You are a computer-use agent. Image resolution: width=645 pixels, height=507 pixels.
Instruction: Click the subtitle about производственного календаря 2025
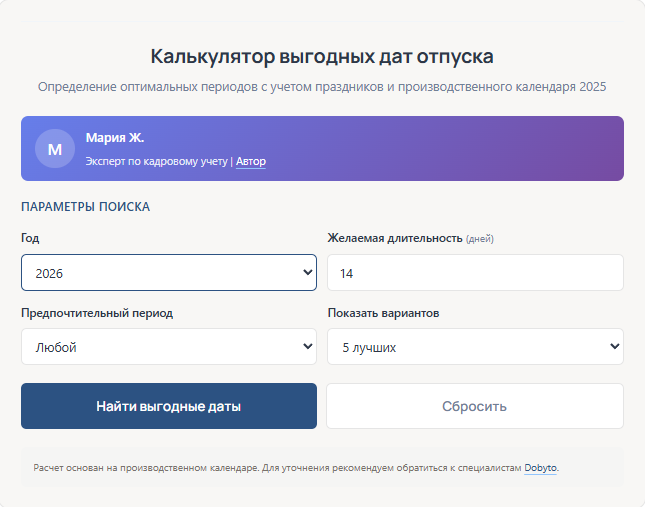(322, 87)
